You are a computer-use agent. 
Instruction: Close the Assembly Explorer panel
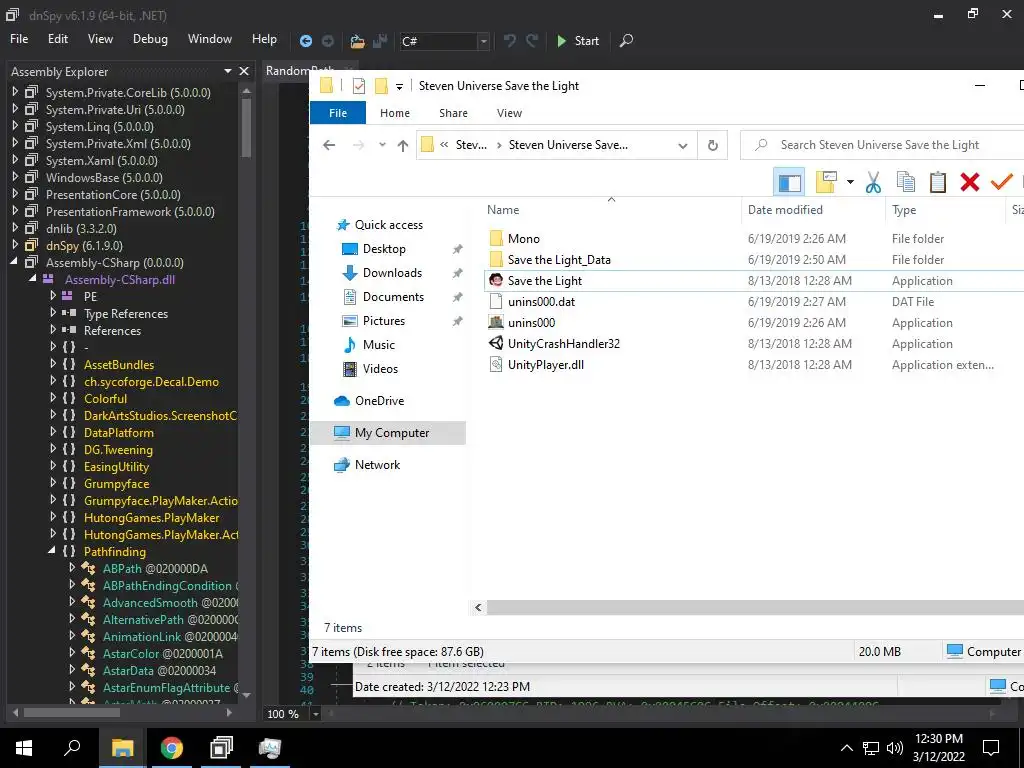(244, 71)
